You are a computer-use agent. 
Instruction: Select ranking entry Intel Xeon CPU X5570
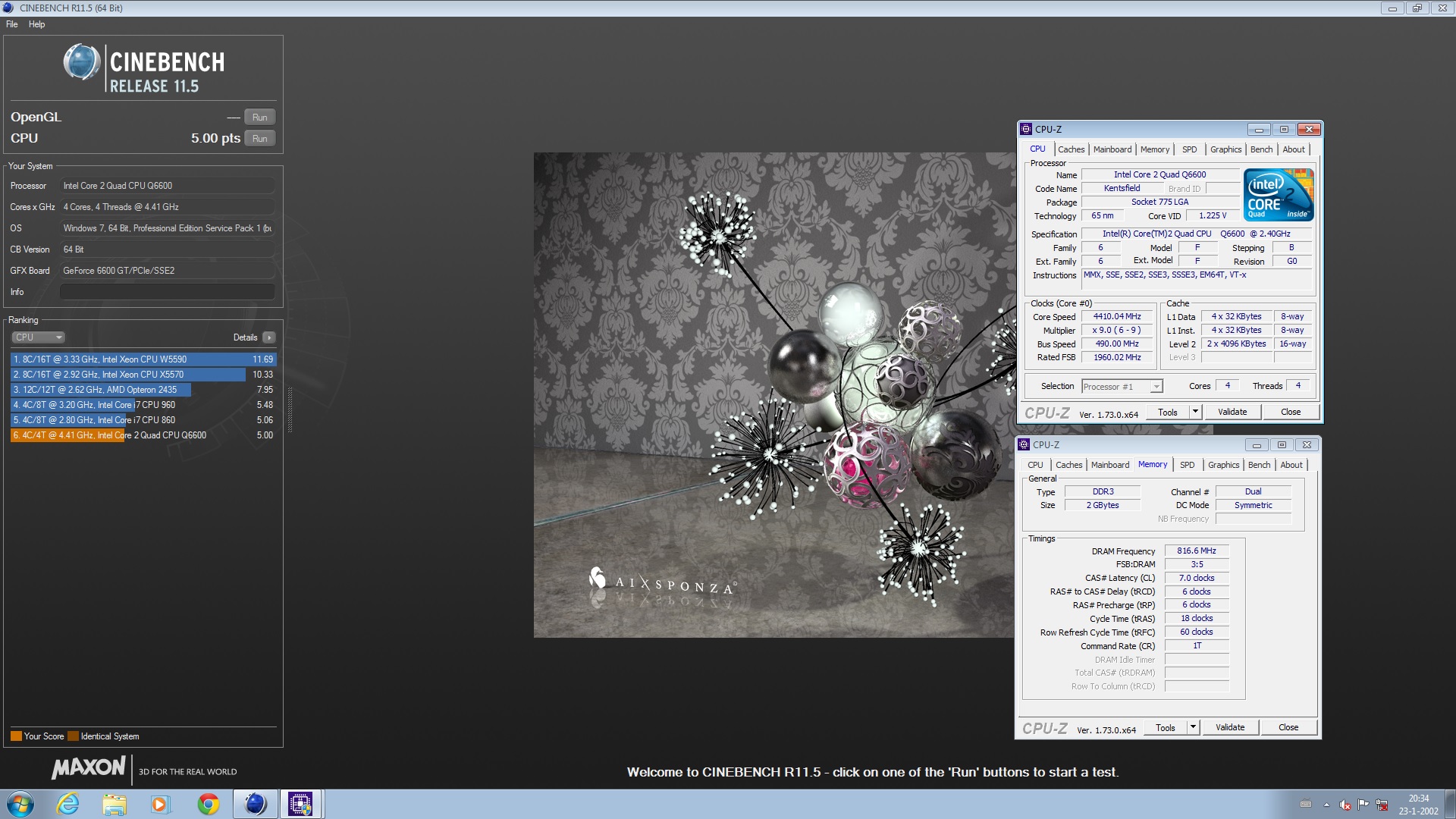143,375
